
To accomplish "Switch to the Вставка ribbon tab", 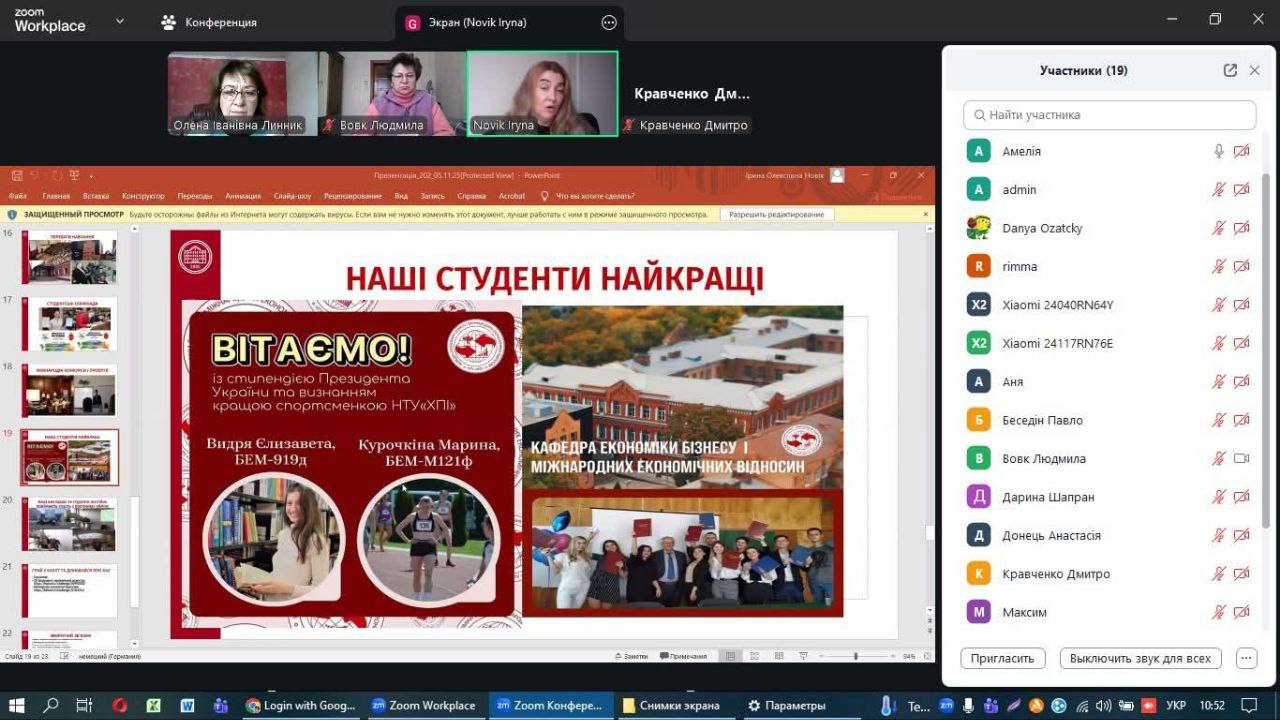I will click(x=96, y=196).
